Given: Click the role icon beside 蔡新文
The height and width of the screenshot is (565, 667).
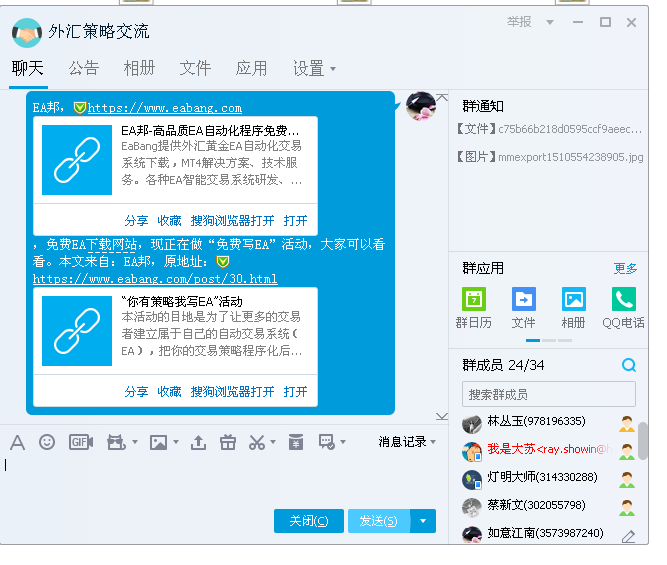Looking at the screenshot, I should [627, 508].
